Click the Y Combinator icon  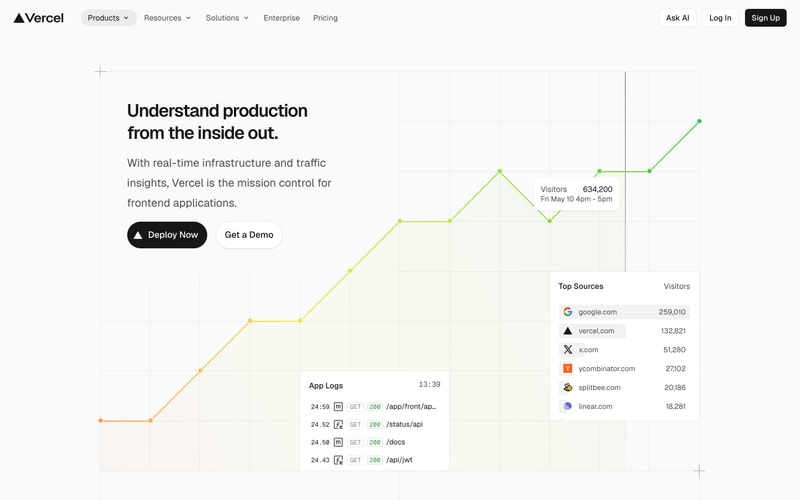(x=568, y=368)
